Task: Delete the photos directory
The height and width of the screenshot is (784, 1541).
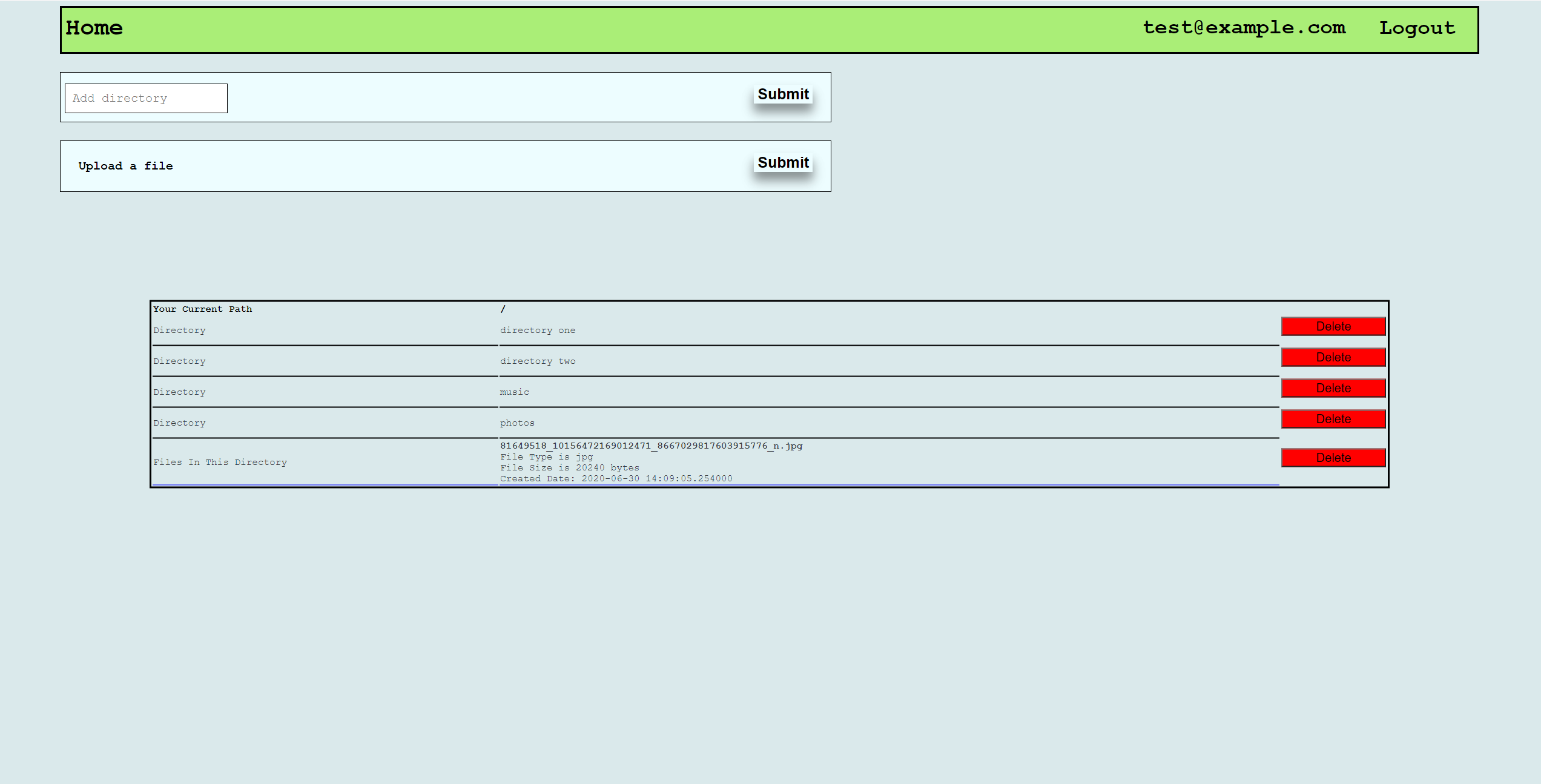Action: click(1333, 419)
